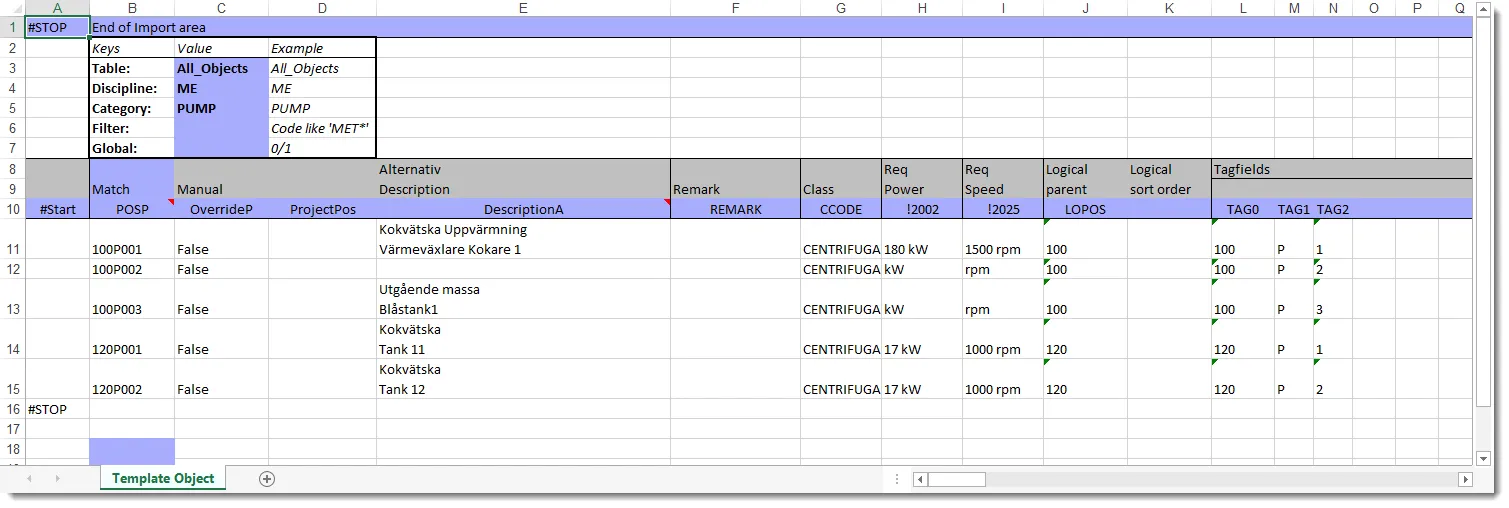1509x508 pixels.
Task: Select the 'OverrideP' header cell
Action: click(x=221, y=209)
